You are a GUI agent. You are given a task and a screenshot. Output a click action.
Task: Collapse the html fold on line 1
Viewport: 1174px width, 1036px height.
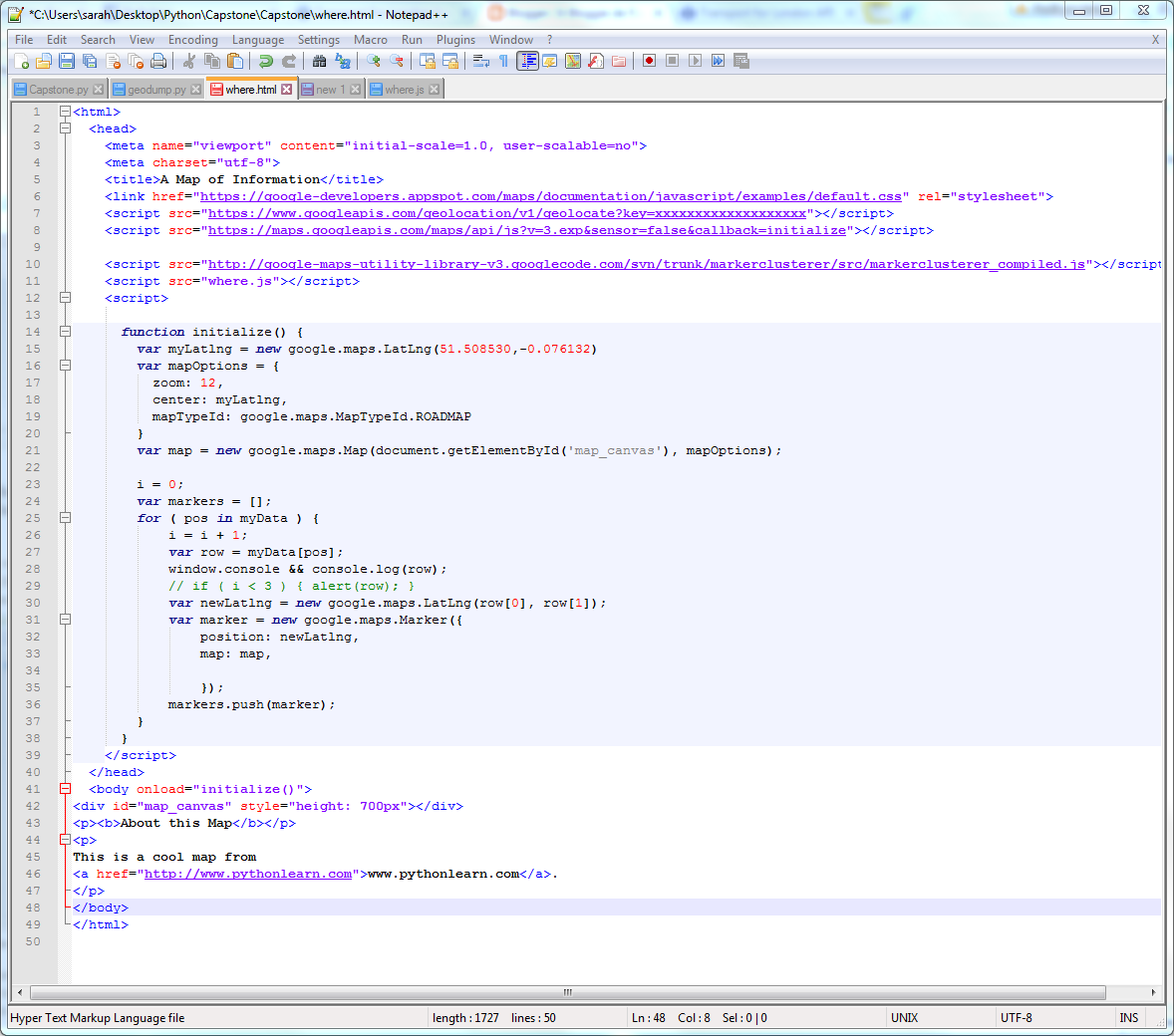65,112
